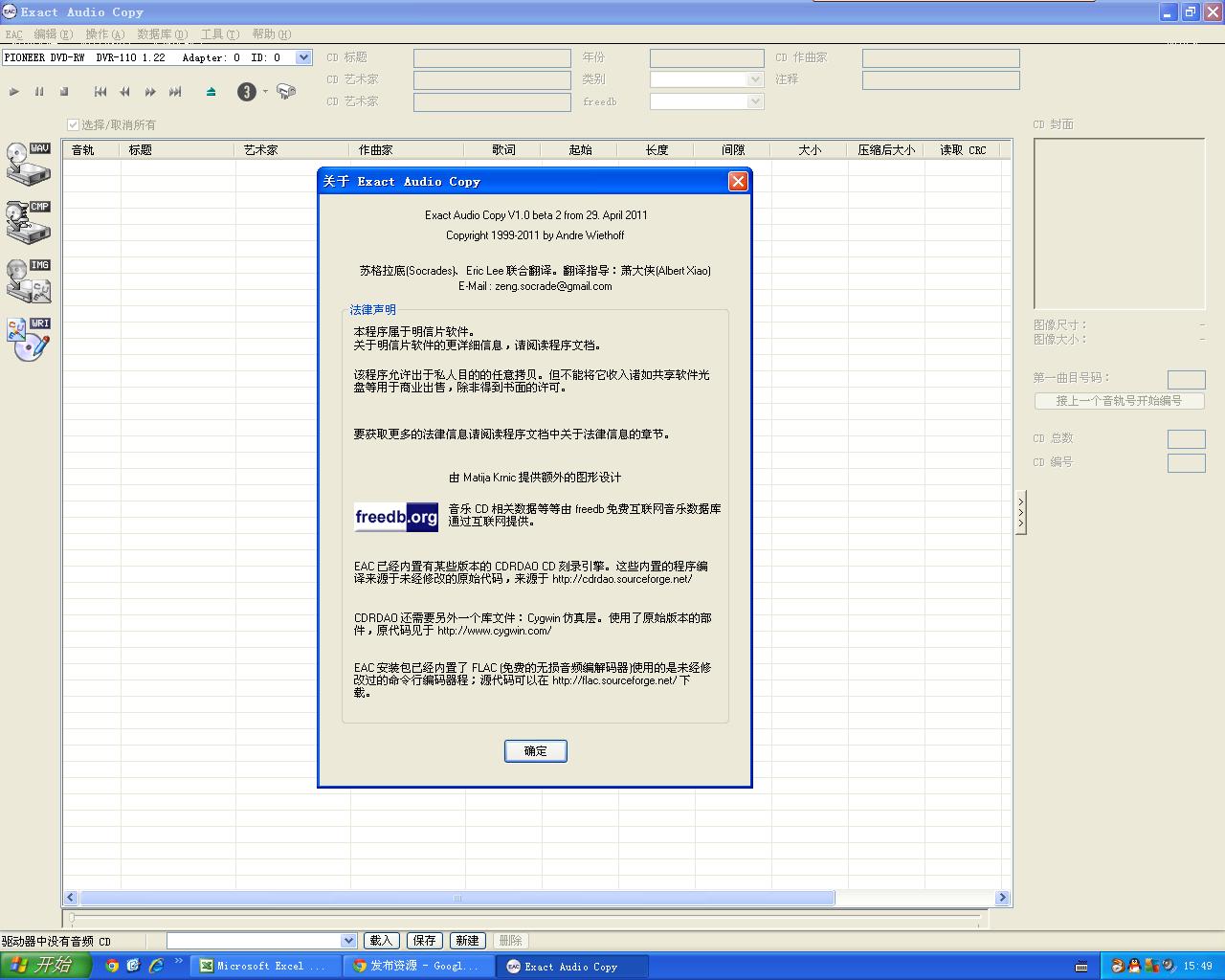Click the left arrow of horizontal scrollbar

71,898
